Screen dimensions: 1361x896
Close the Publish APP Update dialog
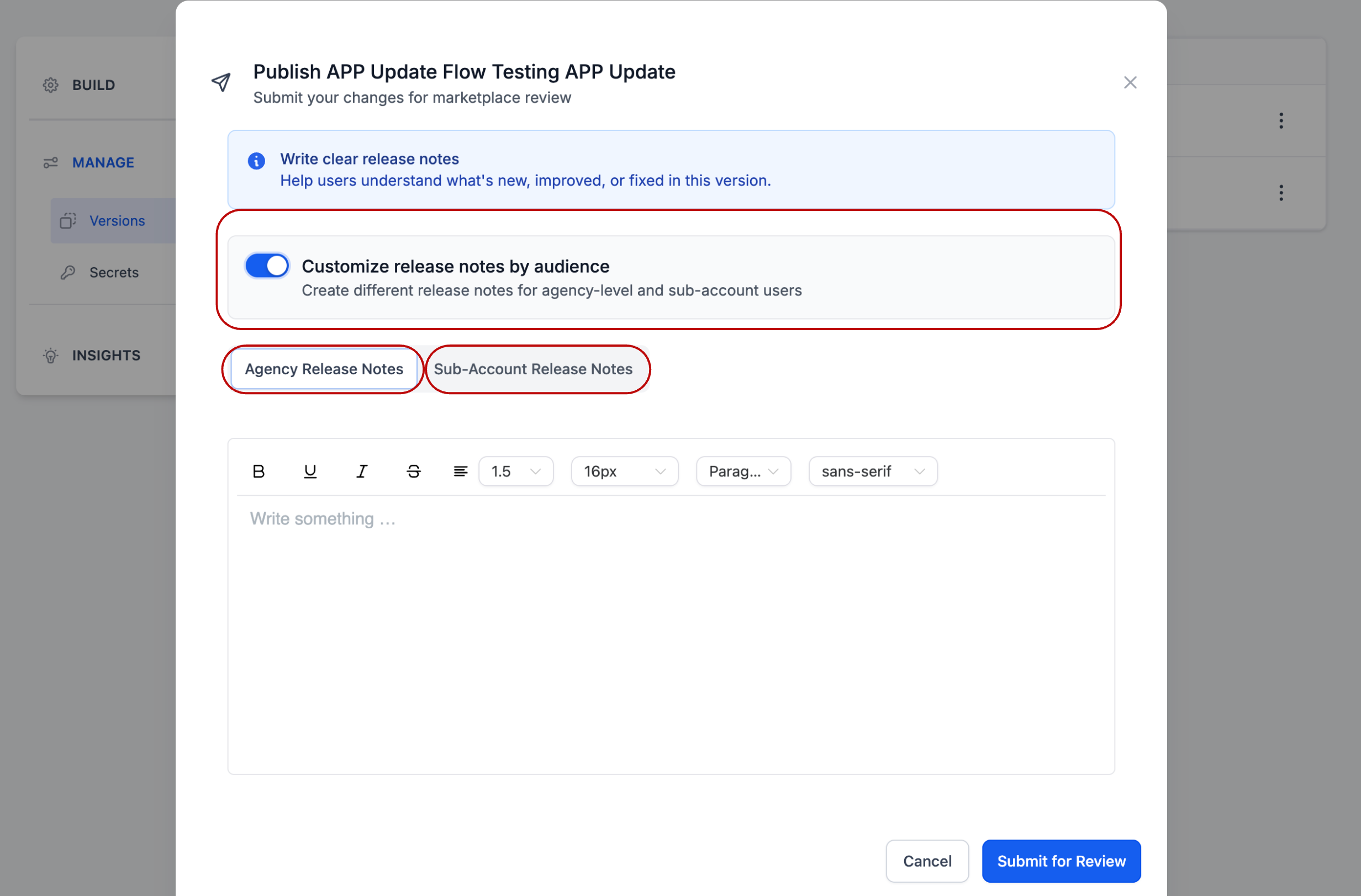(x=1130, y=83)
